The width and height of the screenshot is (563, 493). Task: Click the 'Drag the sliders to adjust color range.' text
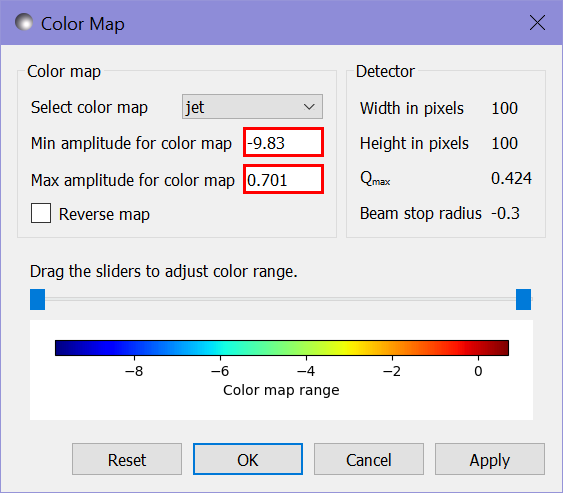(164, 271)
